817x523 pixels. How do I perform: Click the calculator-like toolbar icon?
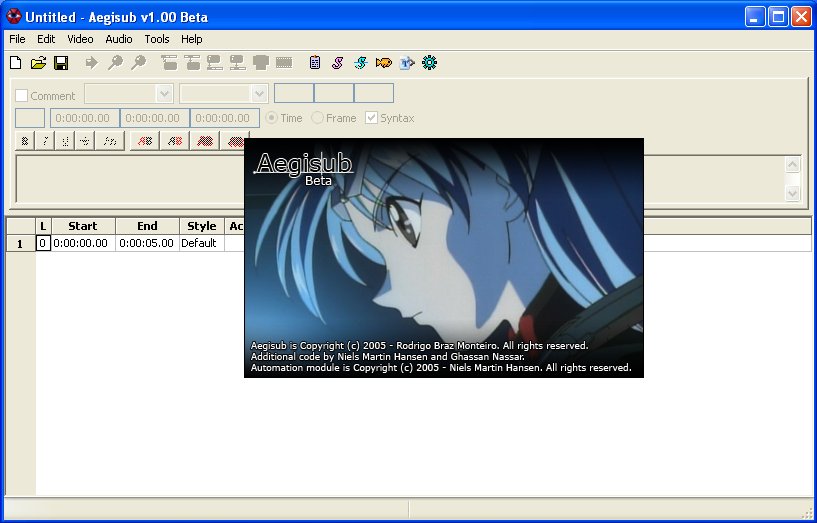[x=315, y=63]
